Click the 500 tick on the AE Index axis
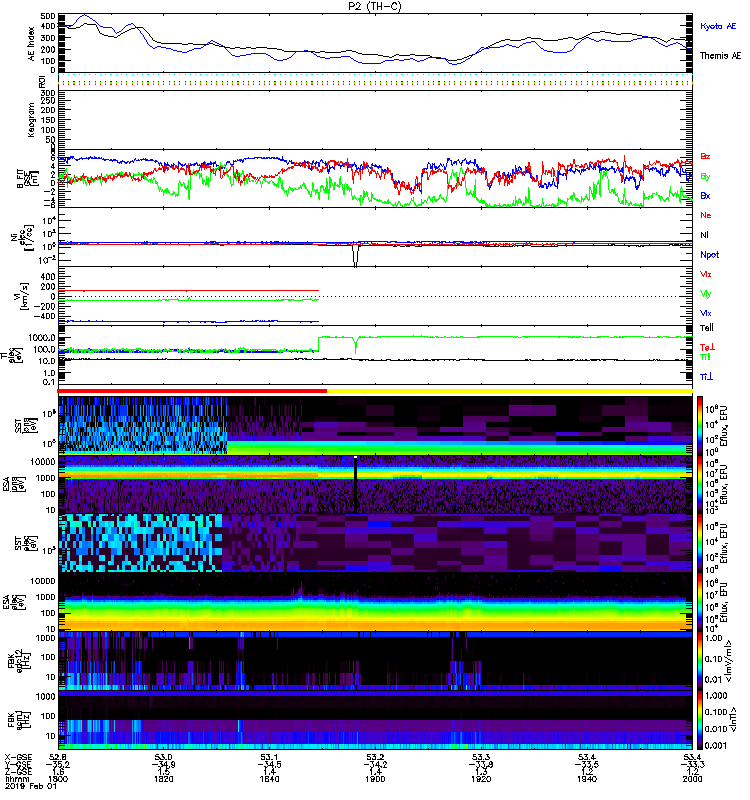 [48, 16]
